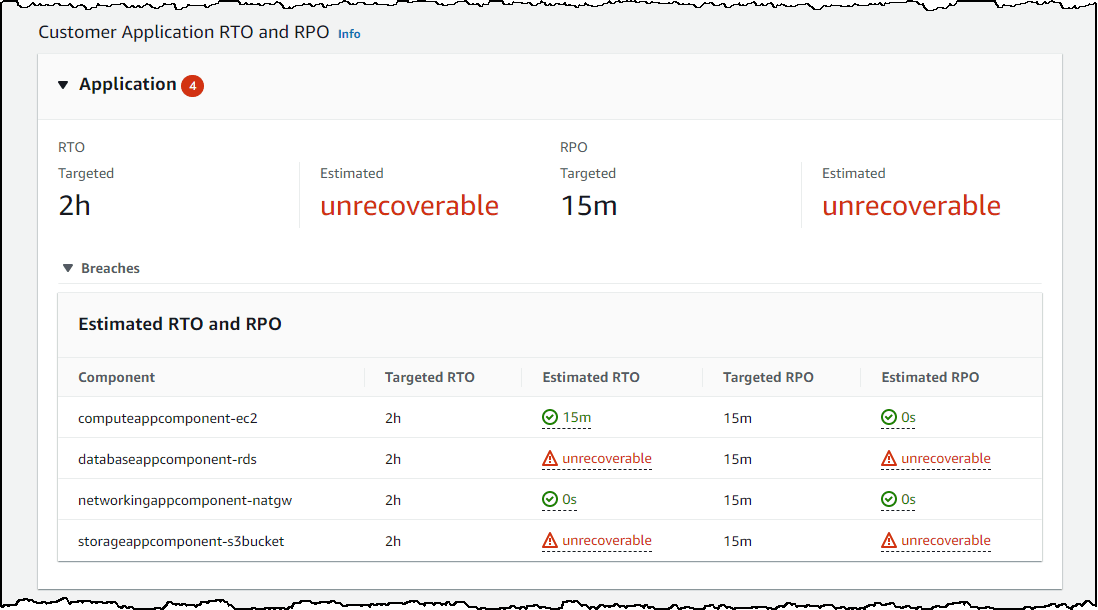This screenshot has height=610, width=1098.
Task: Click the warning icon for databaseappcomponent-rds Estimated RPO
Action: click(x=889, y=459)
